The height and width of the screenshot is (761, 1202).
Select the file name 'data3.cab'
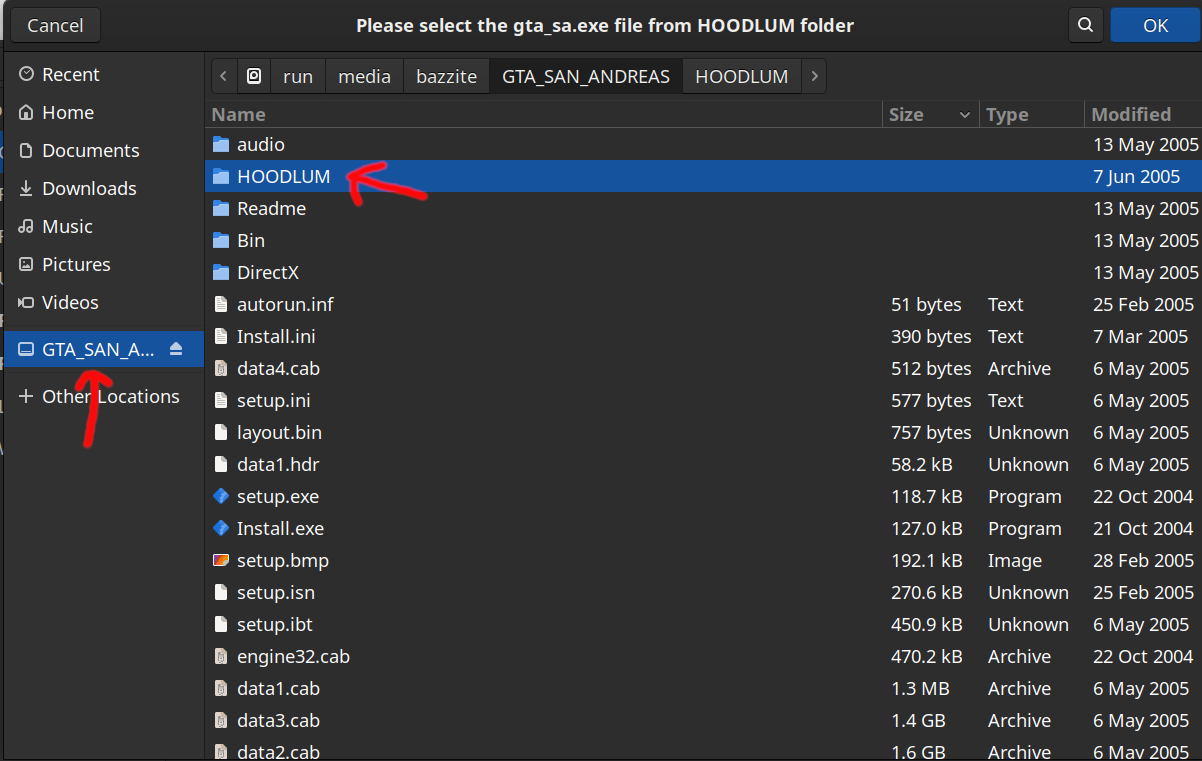pos(278,721)
